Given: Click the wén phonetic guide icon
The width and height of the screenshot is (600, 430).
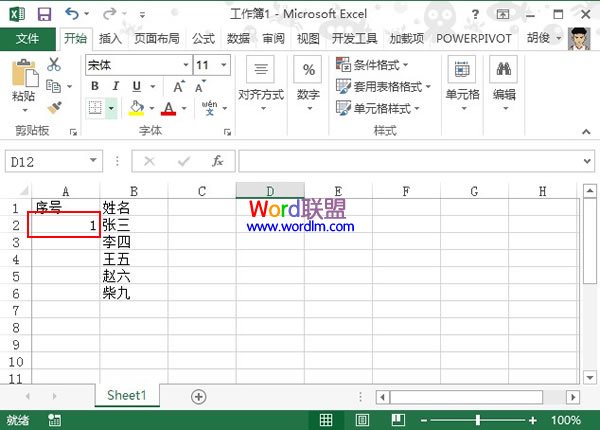Looking at the screenshot, I should point(210,108).
